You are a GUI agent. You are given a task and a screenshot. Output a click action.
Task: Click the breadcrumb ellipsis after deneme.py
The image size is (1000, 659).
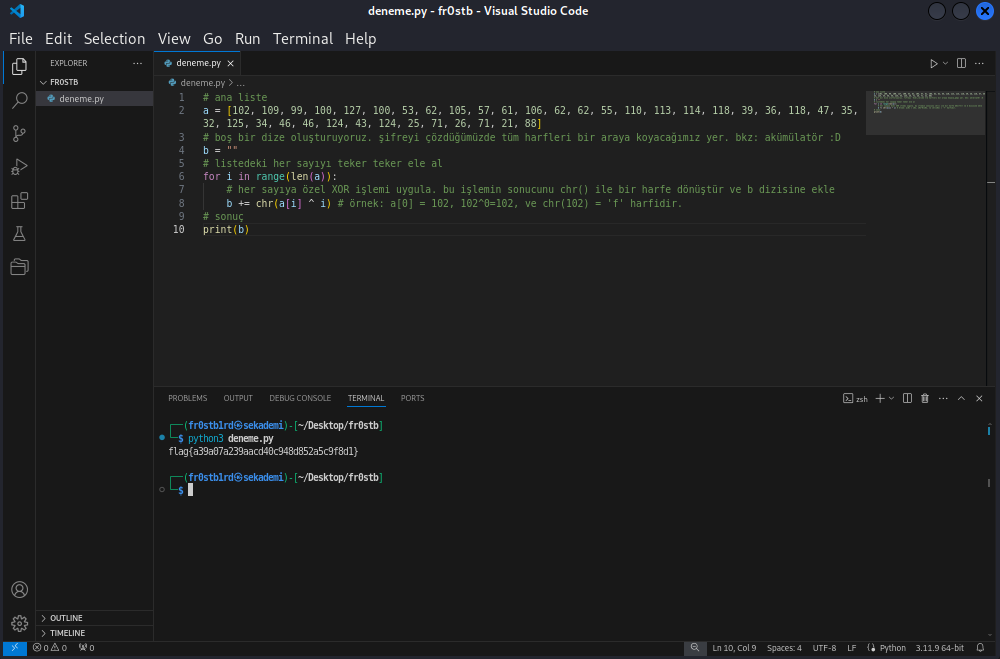[240, 83]
